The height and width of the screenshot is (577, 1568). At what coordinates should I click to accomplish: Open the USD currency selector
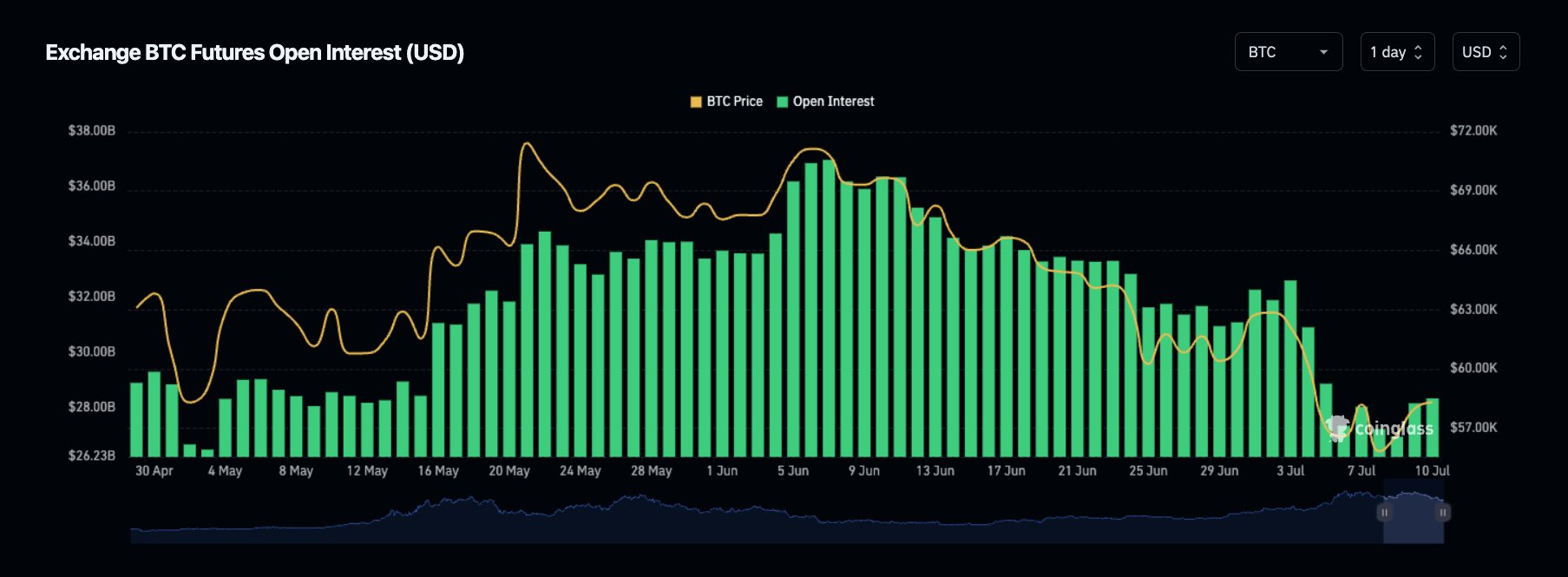point(1485,52)
